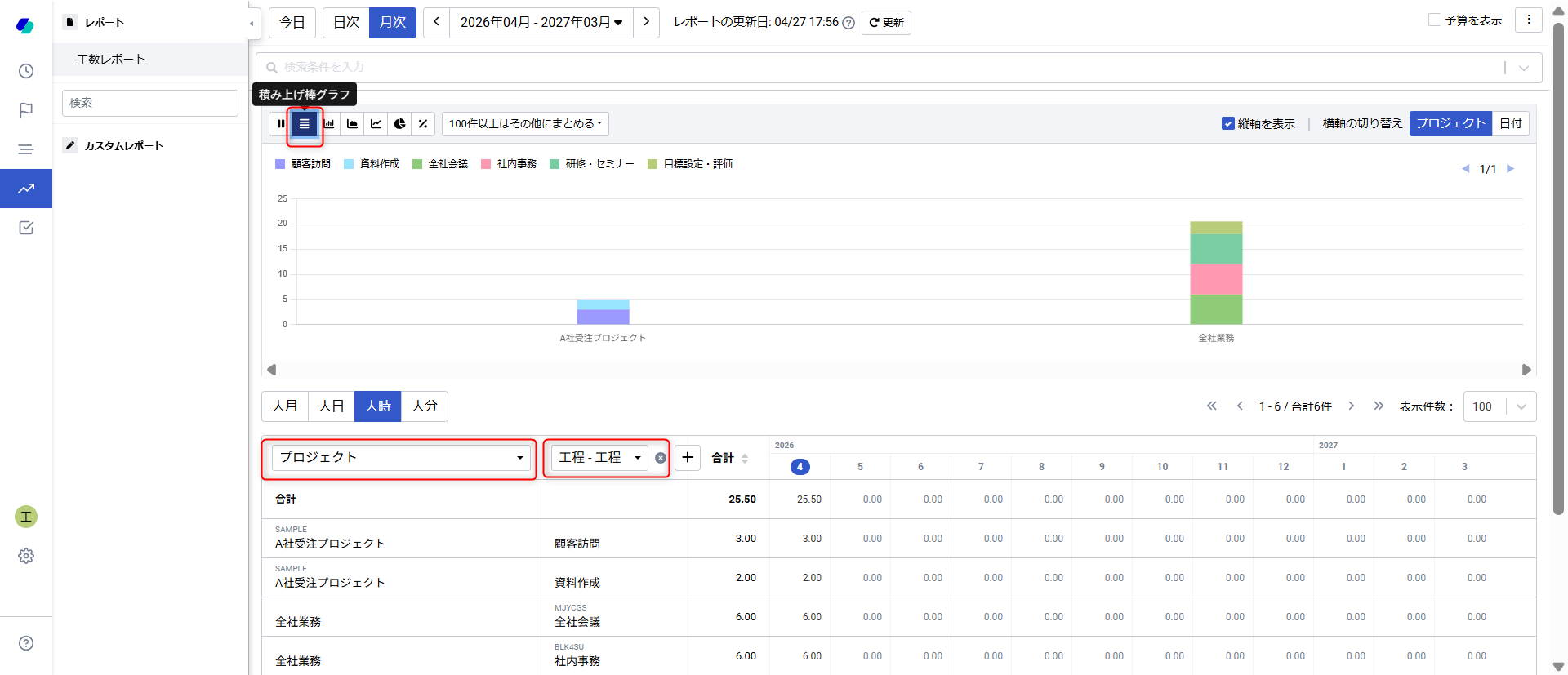This screenshot has width=1568, height=675.
Task: Click the 更新 refresh button
Action: (x=886, y=22)
